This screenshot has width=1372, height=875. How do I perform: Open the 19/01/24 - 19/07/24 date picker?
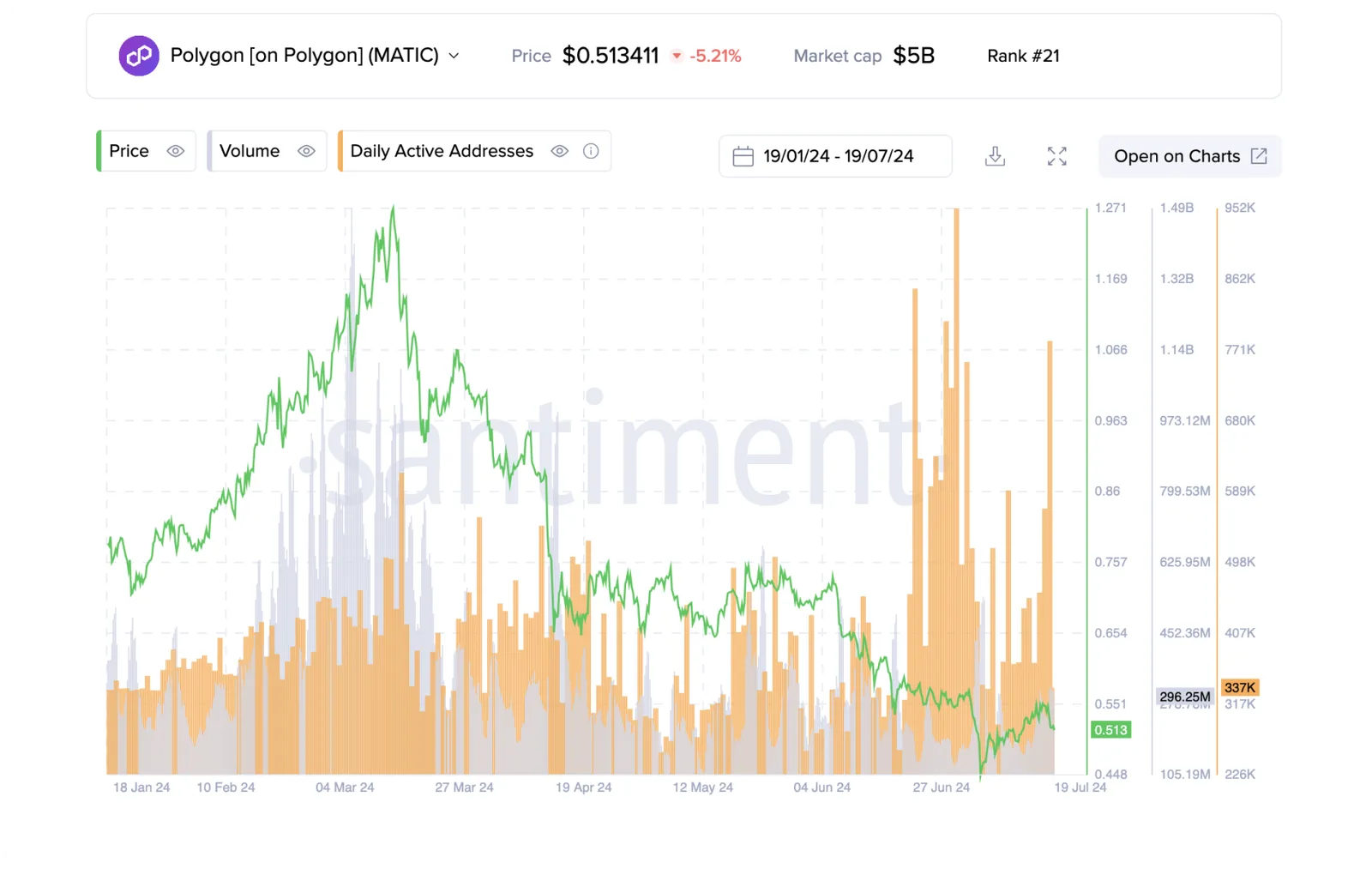point(835,156)
